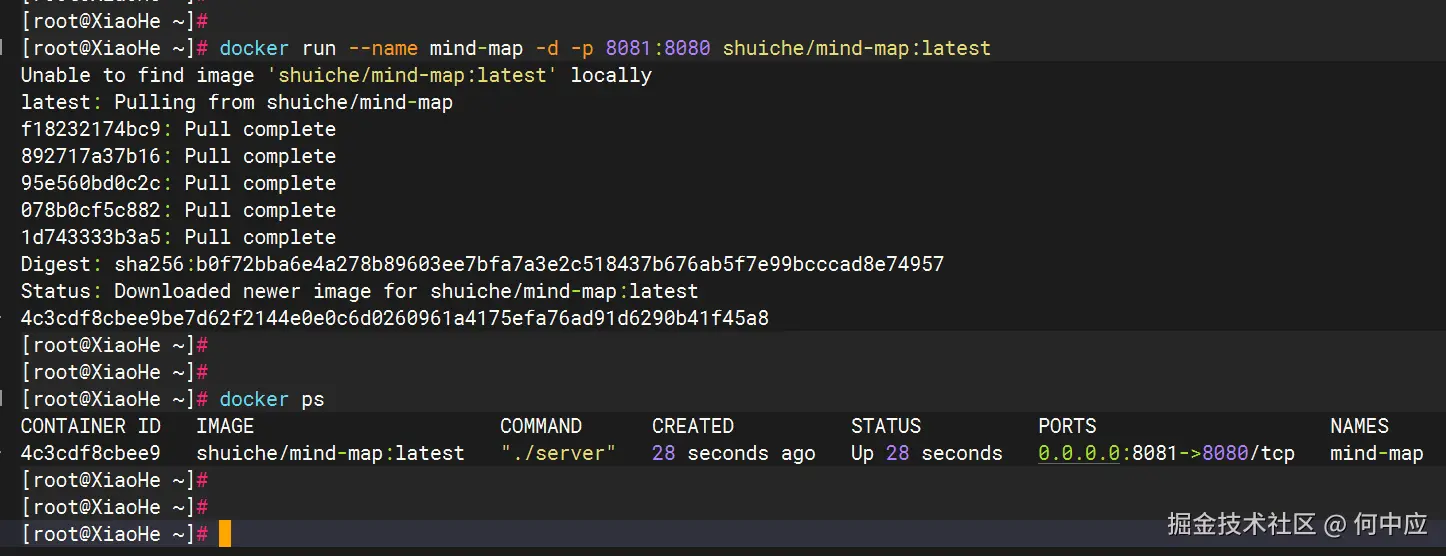Screen dimensions: 1446x556
Task: Click the 掘金技术社区 watermark text
Action: (x=1241, y=523)
